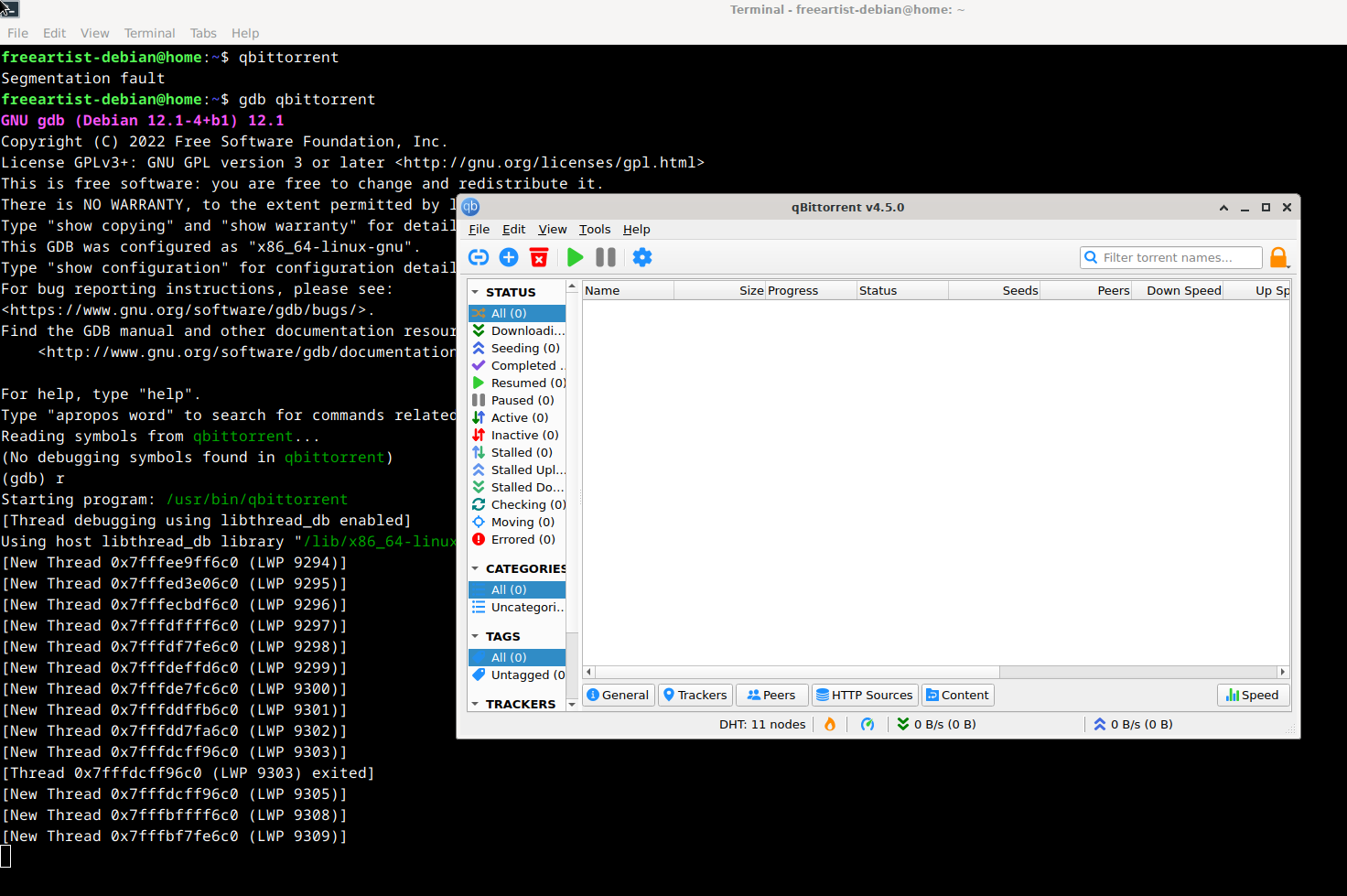Select the Seeding (0) filter
This screenshot has width=1347, height=896.
click(517, 348)
